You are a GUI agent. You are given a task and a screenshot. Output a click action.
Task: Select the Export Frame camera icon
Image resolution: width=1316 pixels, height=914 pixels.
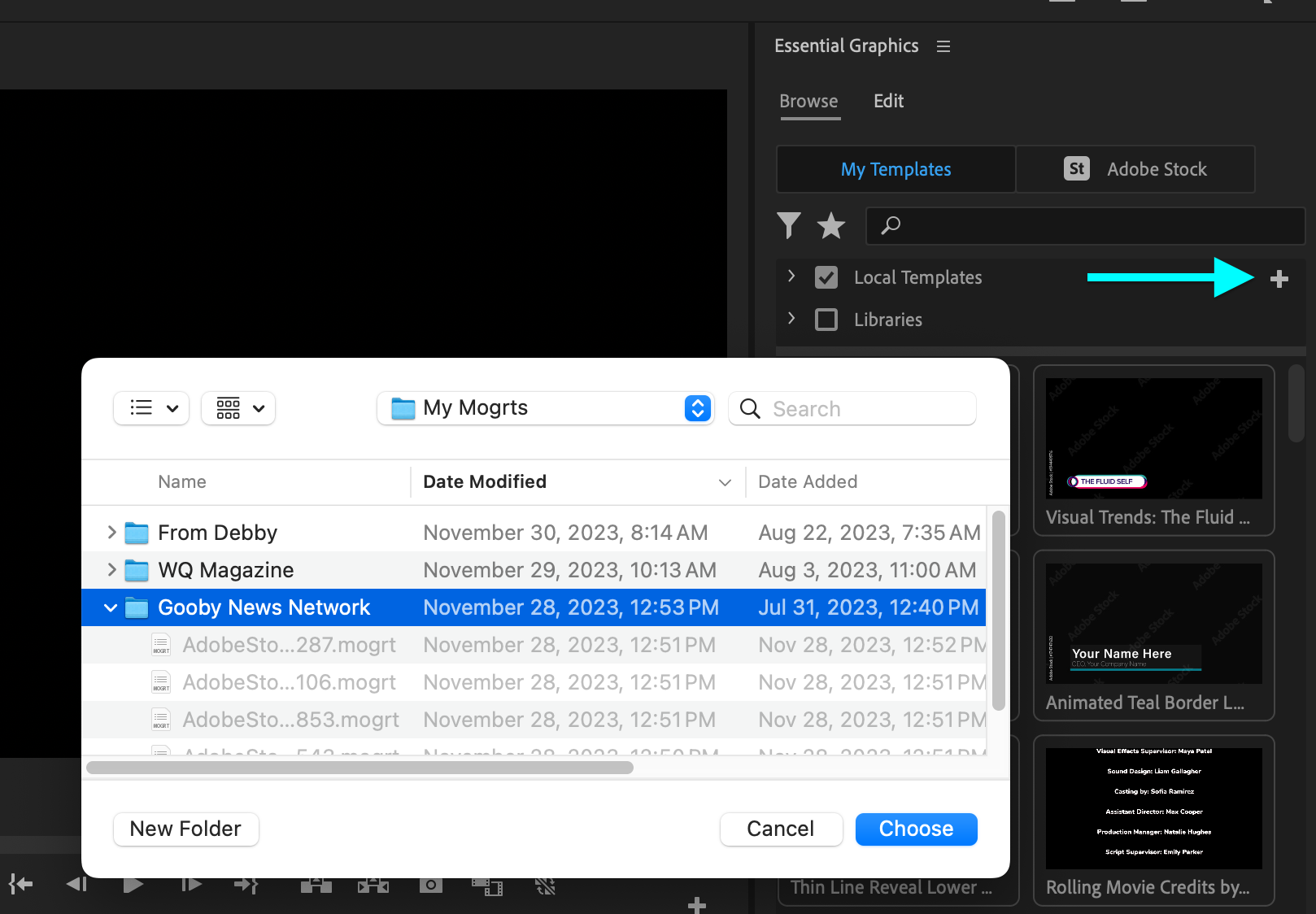click(431, 884)
